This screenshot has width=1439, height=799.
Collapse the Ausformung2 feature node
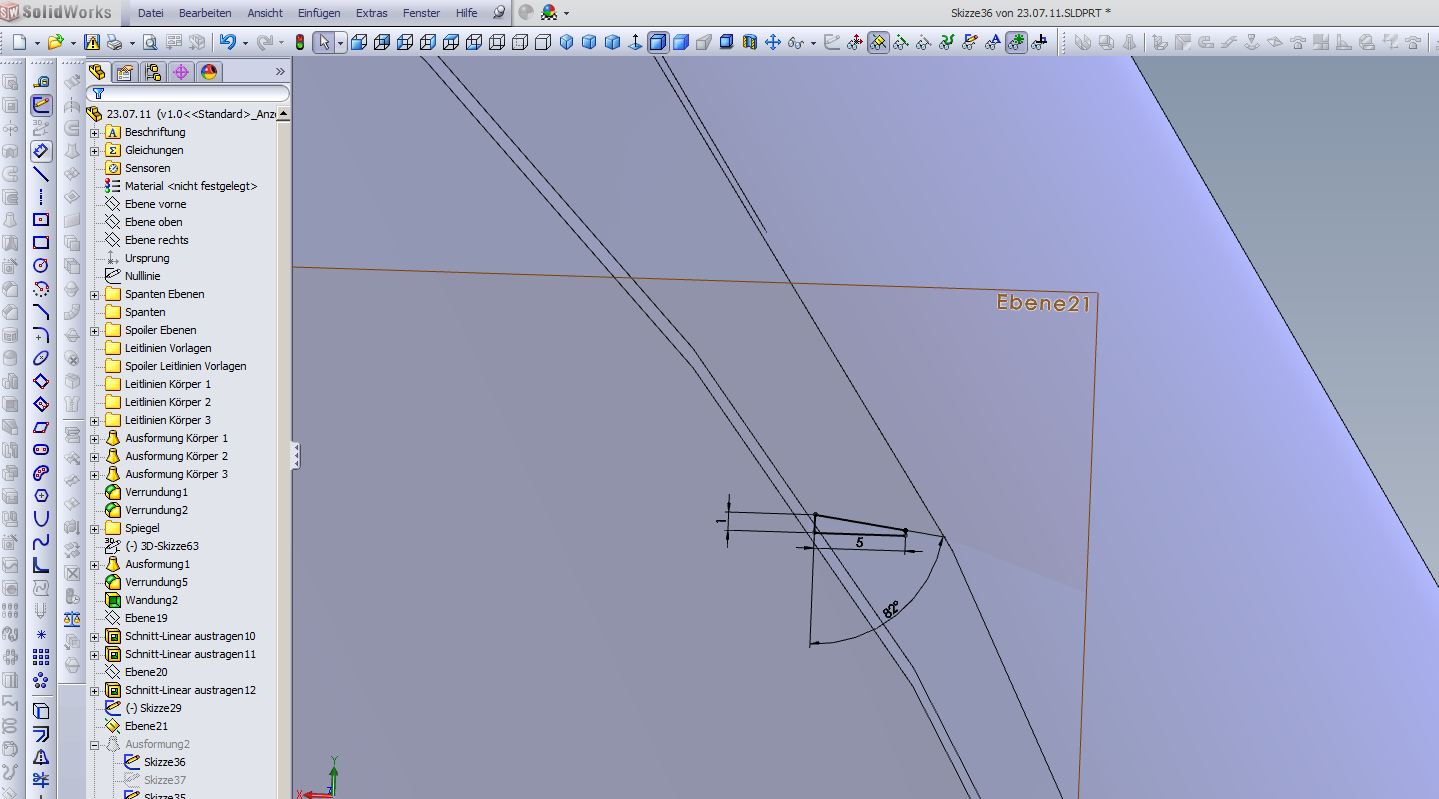point(95,745)
